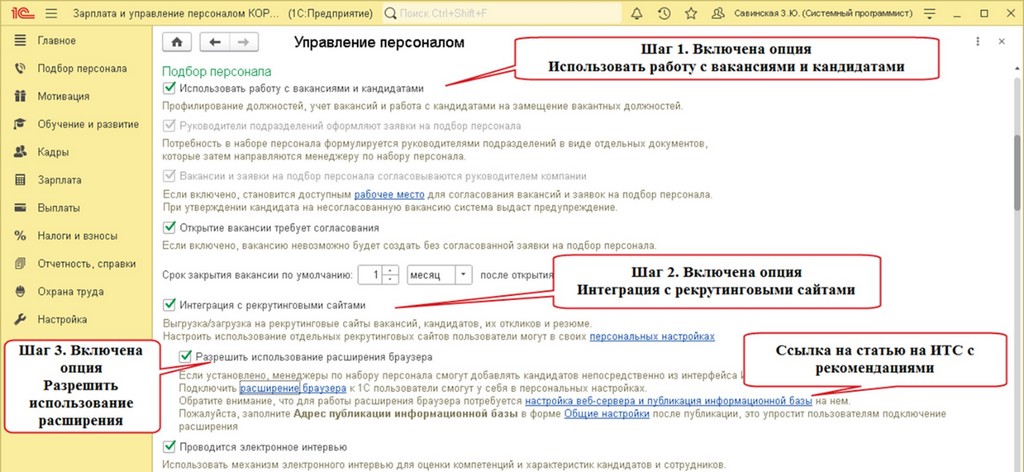
Task: Open the персональных настройках link
Action: pyautogui.click(x=652, y=336)
